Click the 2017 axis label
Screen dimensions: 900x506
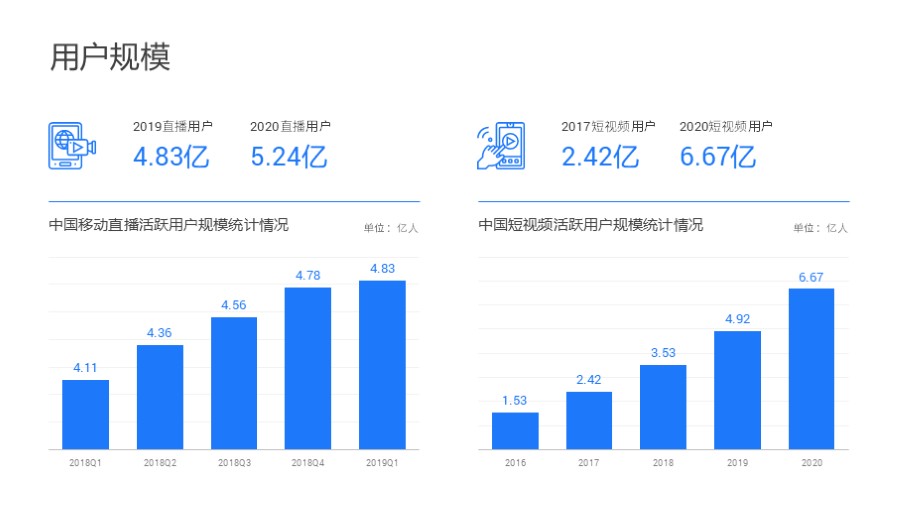589,462
